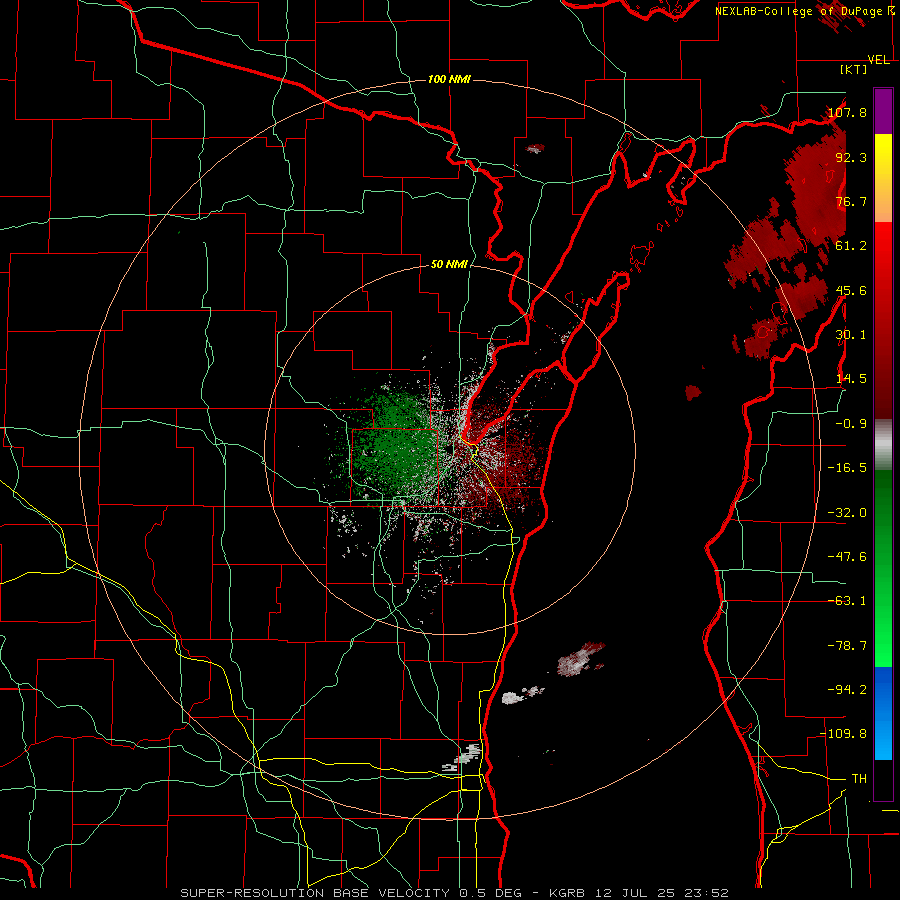
Task: Click the 50 NMI range ring label
Action: [449, 265]
